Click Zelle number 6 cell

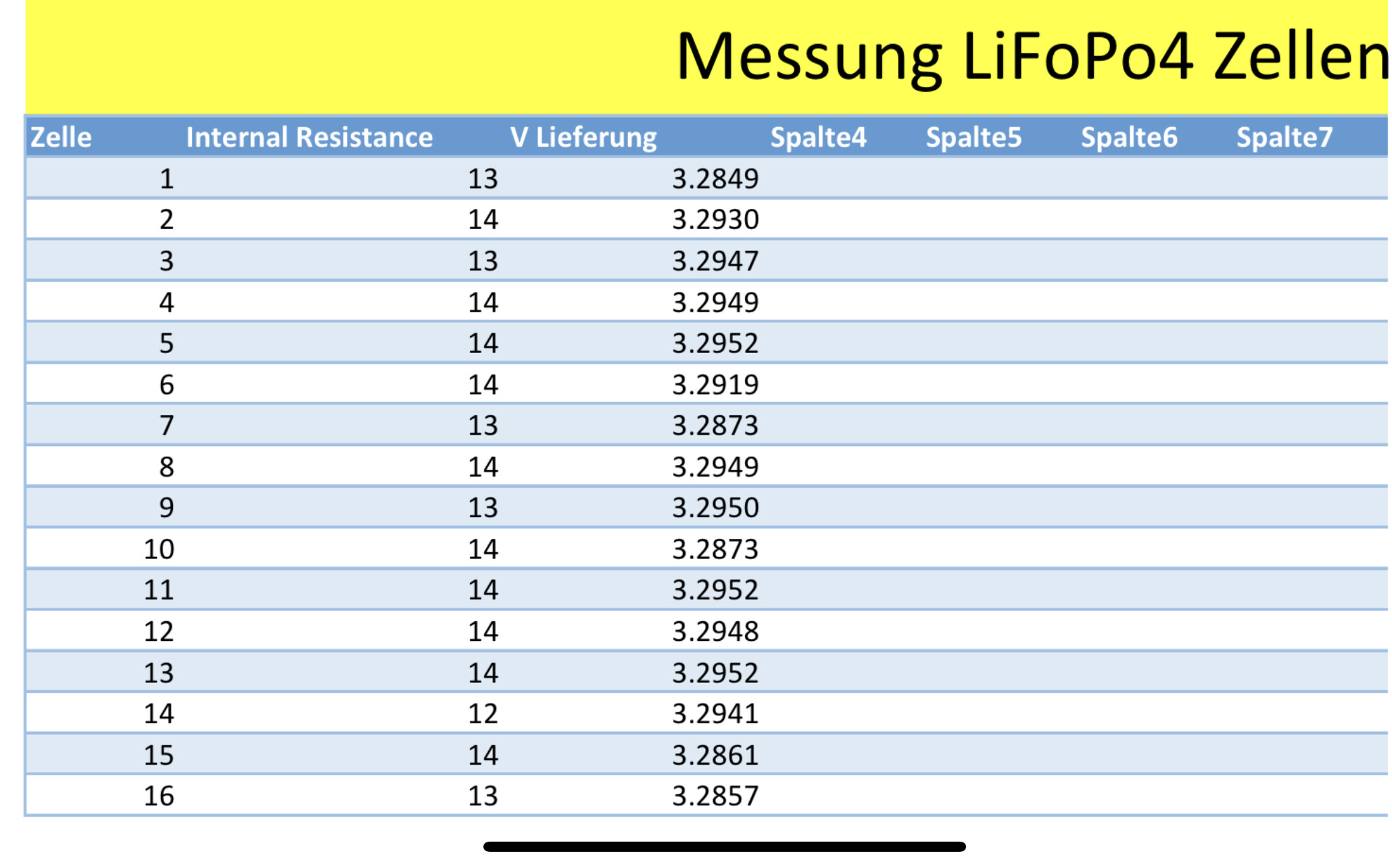pyautogui.click(x=167, y=385)
